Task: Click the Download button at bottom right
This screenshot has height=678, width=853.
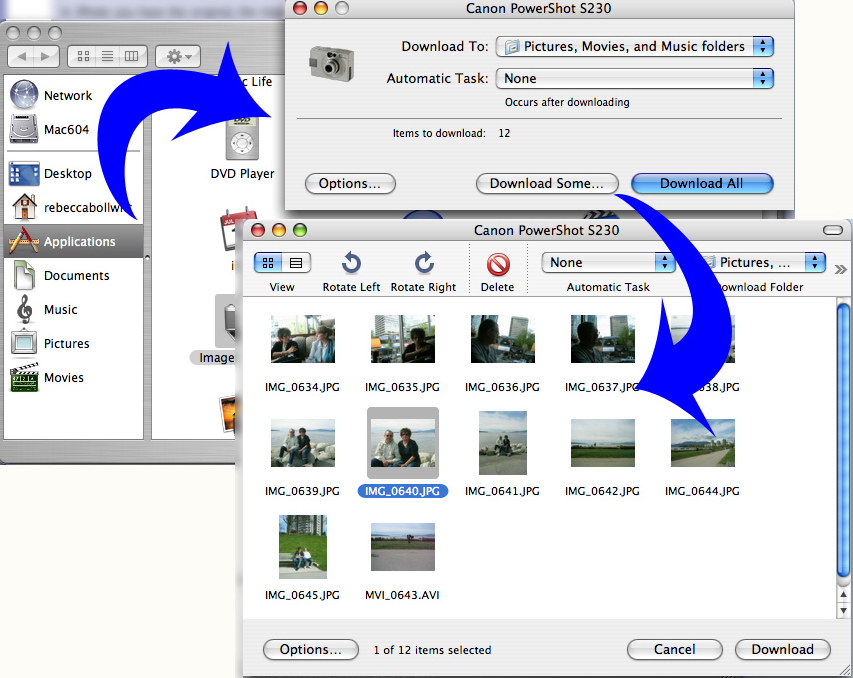Action: click(782, 649)
